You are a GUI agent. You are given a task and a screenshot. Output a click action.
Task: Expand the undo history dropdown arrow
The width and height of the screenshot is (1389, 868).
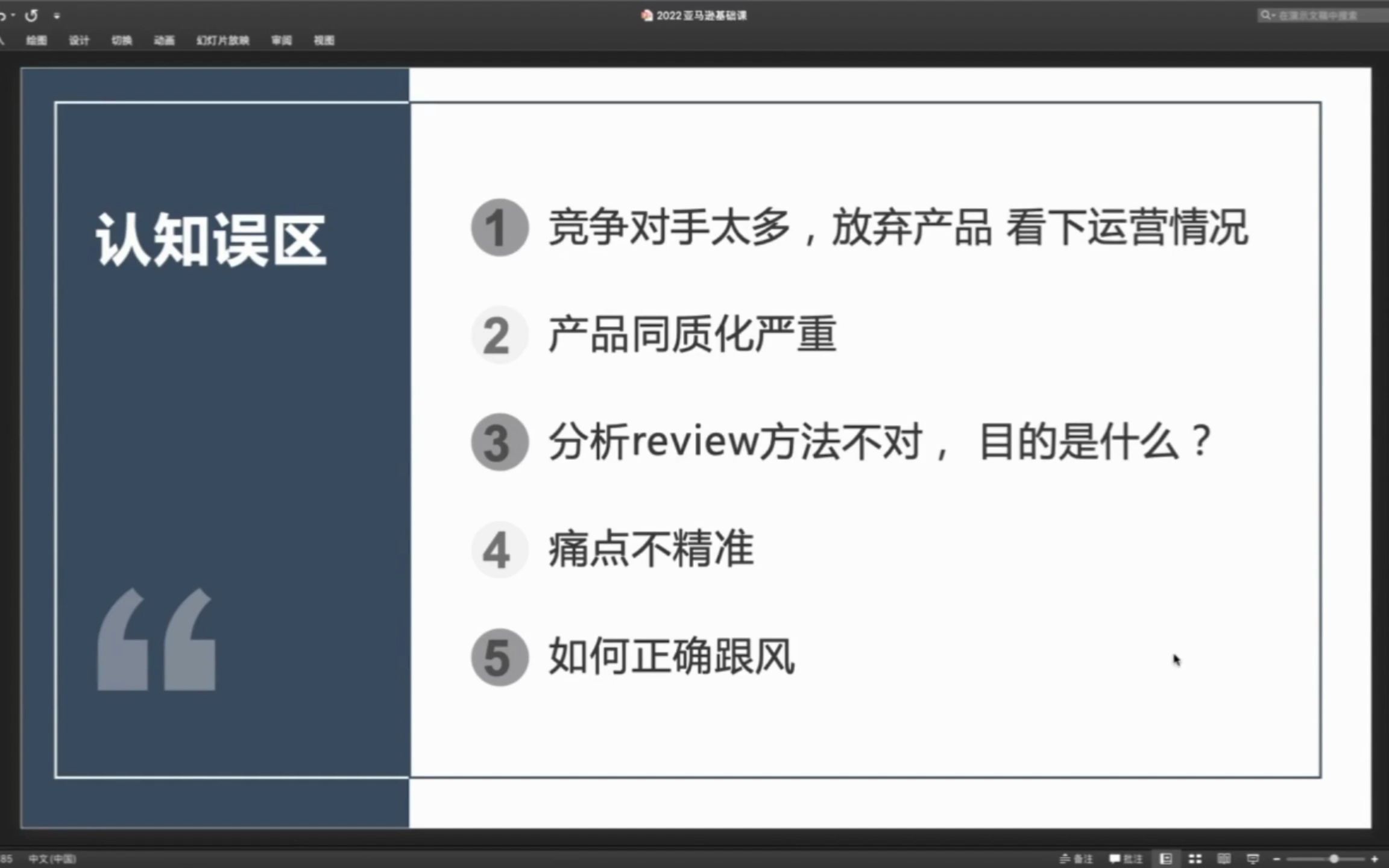(13, 16)
